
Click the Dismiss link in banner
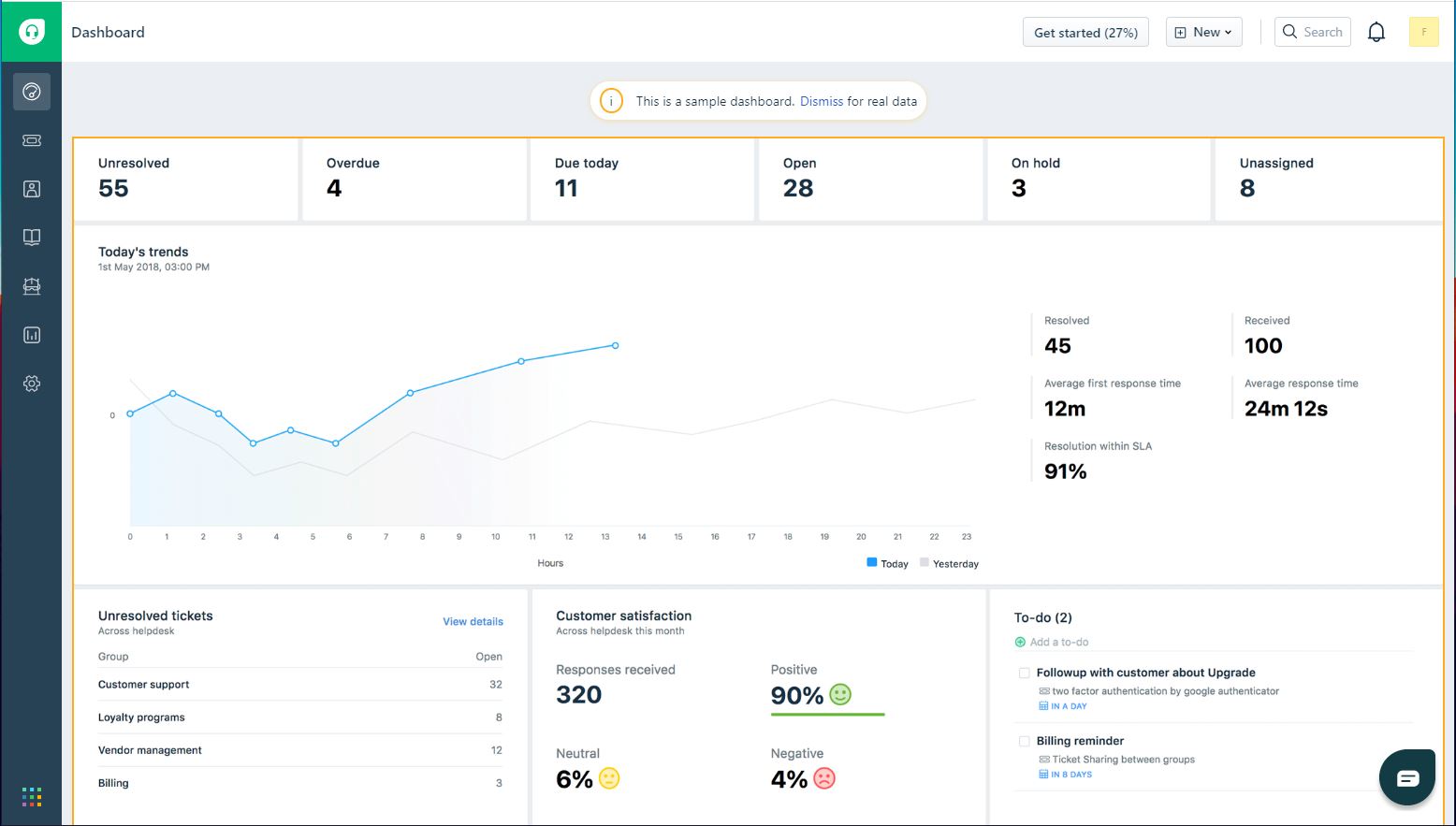822,101
